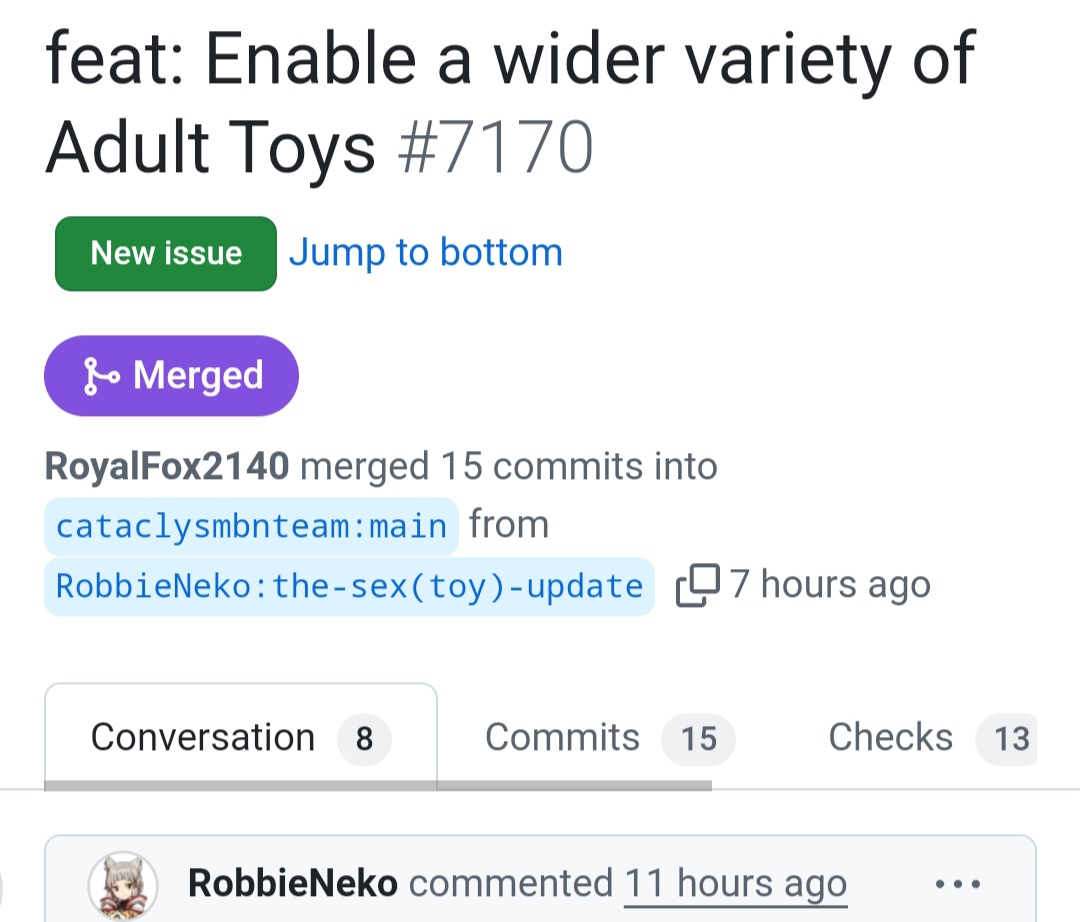Screen dimensions: 1080x922
Task: Click the pull request title text
Action: pyautogui.click(x=509, y=60)
